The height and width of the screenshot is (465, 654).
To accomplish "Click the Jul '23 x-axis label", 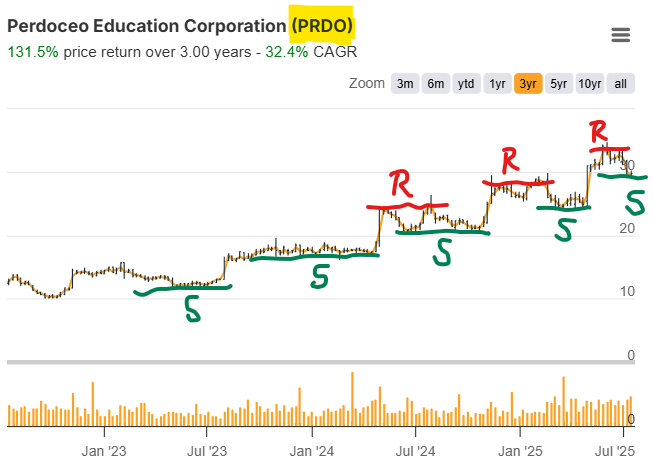I will pyautogui.click(x=206, y=450).
